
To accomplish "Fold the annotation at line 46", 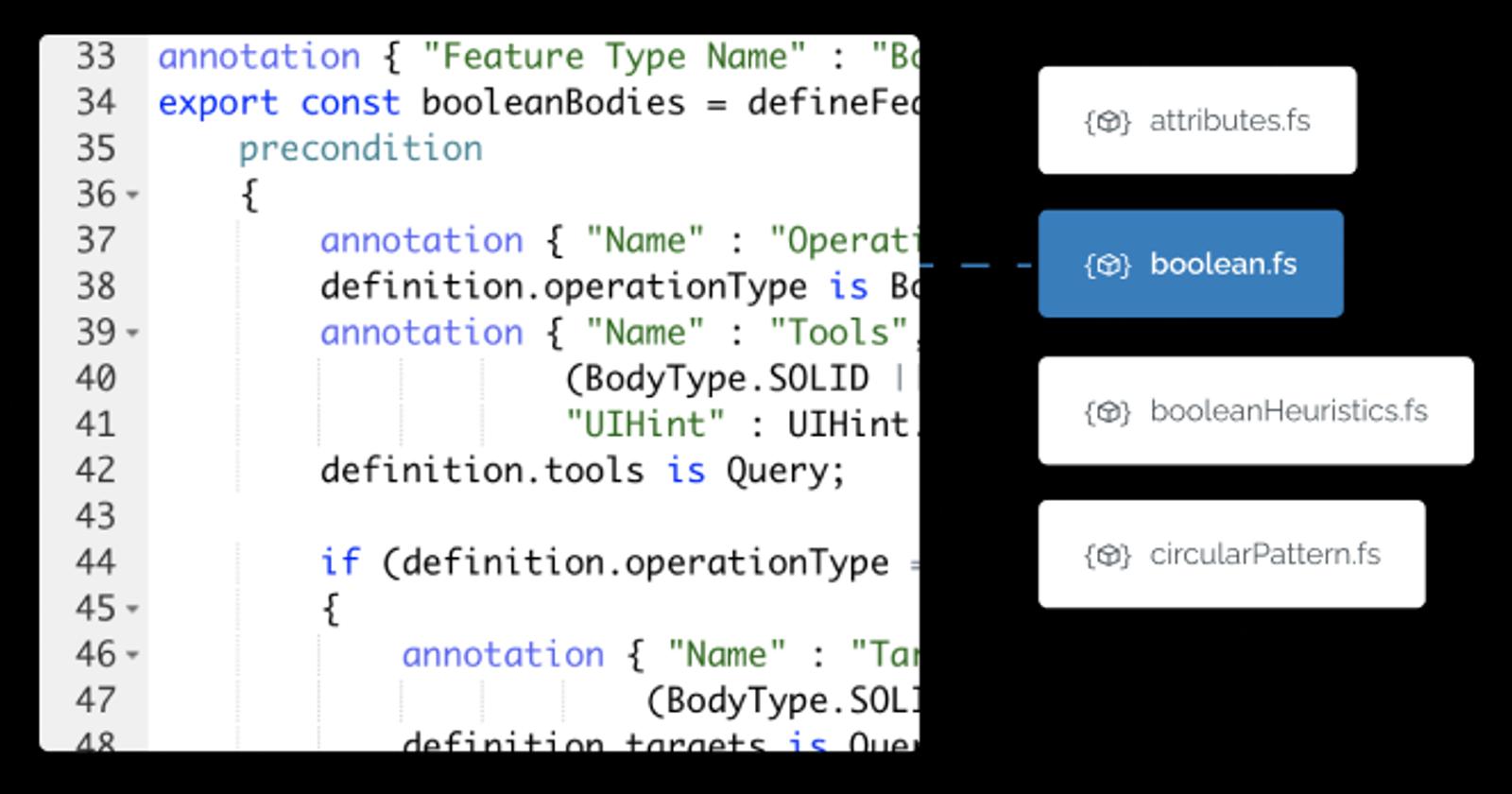I will point(133,655).
